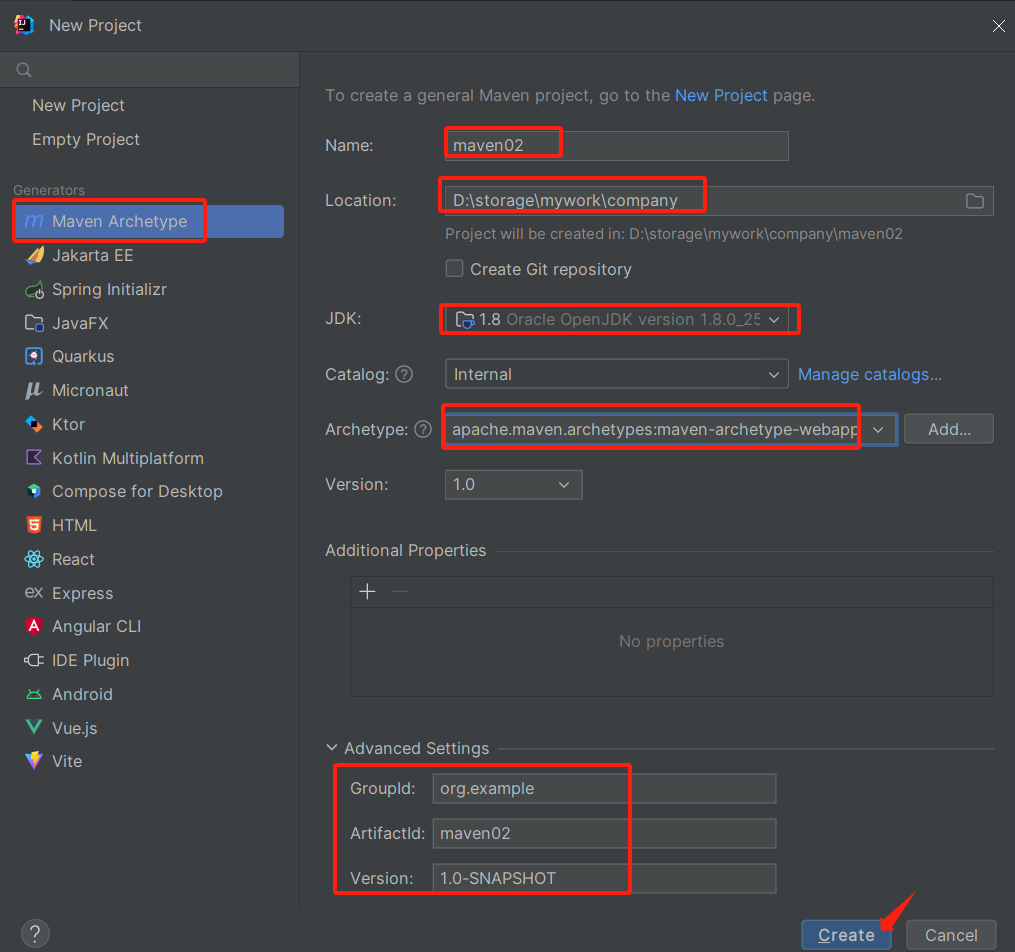The width and height of the screenshot is (1015, 952).
Task: Collapse the Advanced Settings section
Action: tap(331, 747)
